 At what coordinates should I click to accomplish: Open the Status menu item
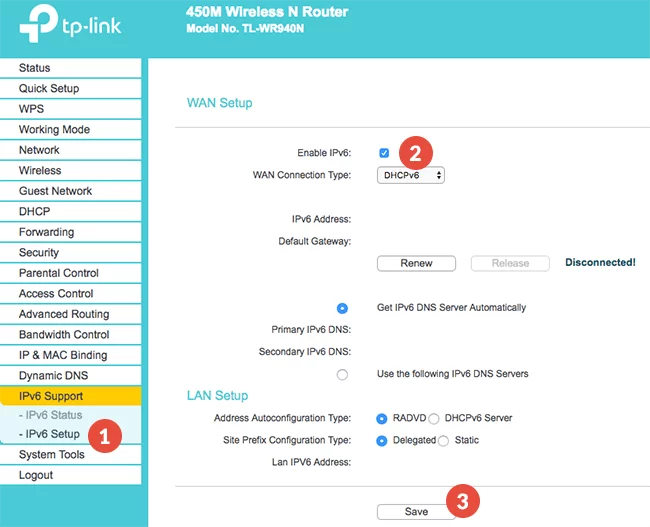pos(70,68)
